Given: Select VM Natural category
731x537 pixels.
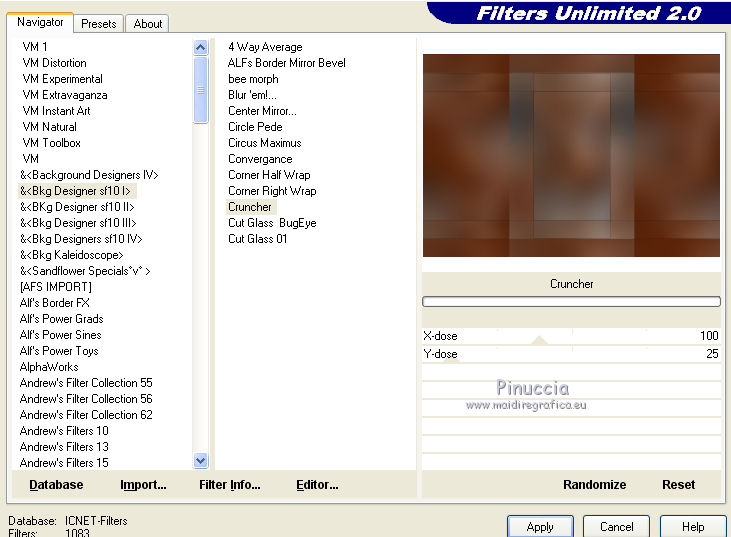Looking at the screenshot, I should click(x=49, y=127).
